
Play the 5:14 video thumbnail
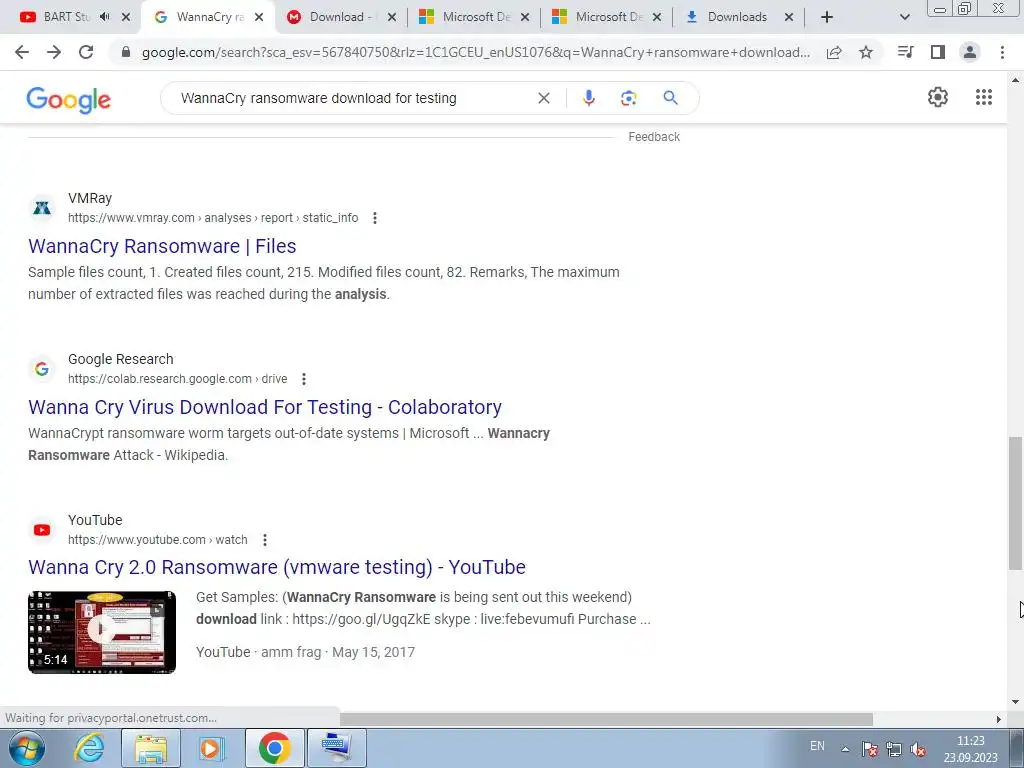tap(102, 632)
